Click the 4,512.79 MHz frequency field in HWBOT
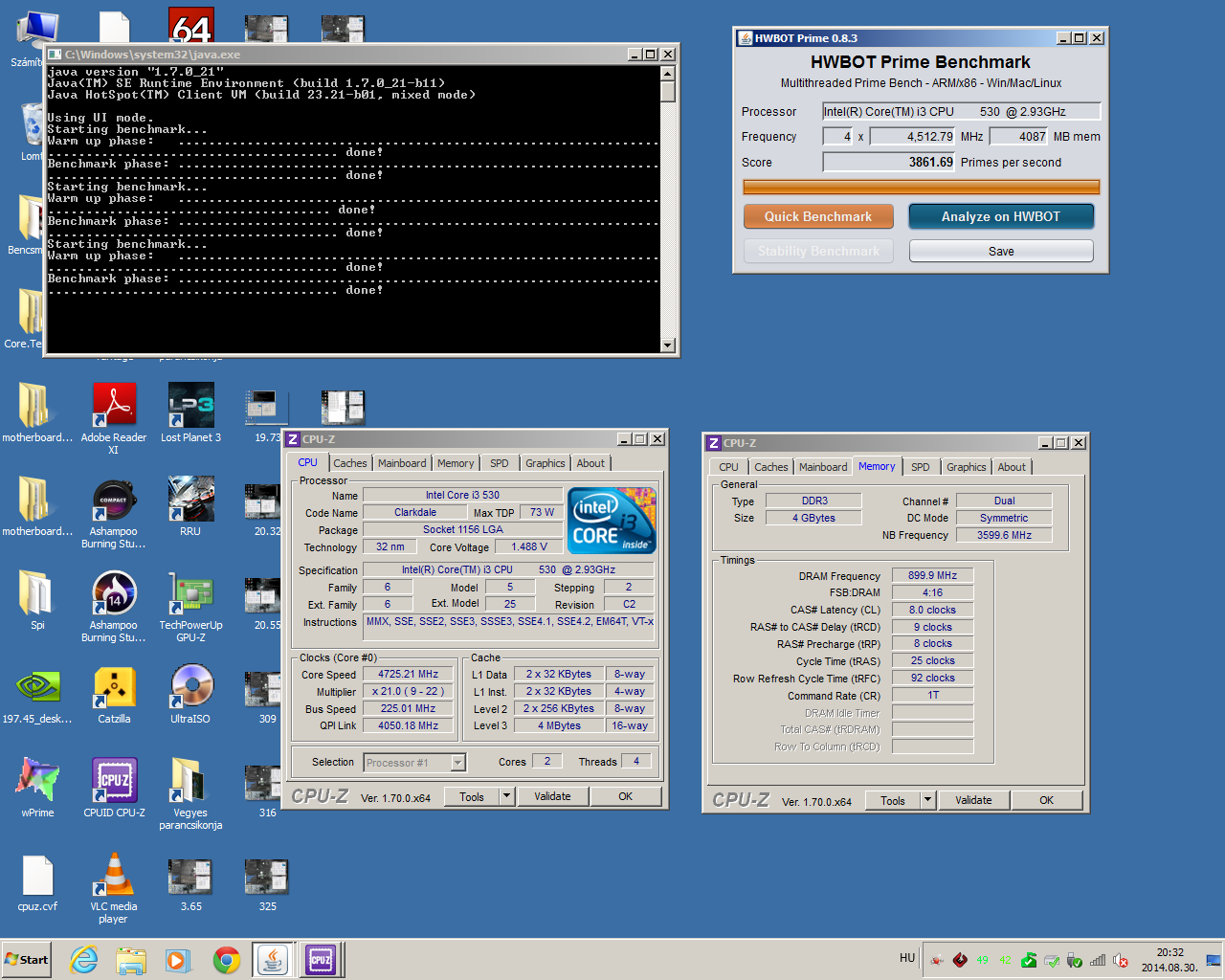 point(913,137)
